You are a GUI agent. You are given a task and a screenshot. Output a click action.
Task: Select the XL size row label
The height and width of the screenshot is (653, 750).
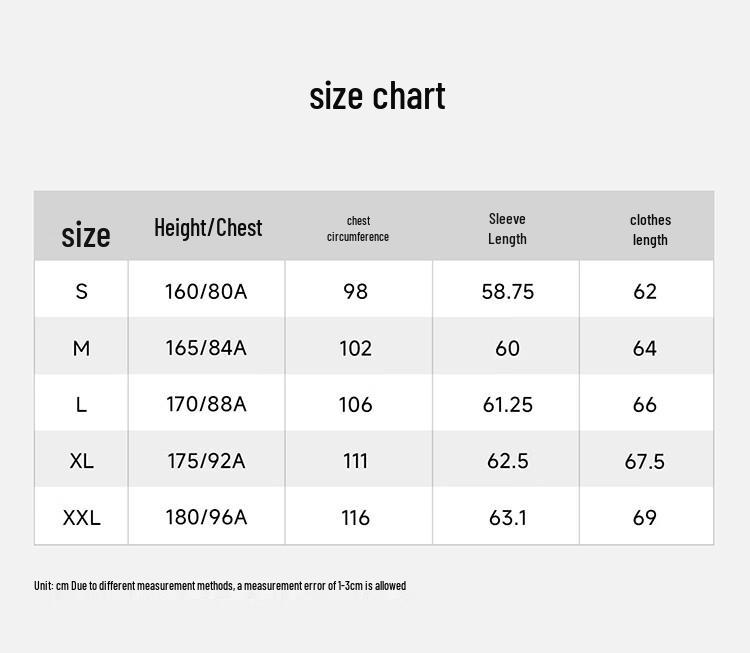82,461
